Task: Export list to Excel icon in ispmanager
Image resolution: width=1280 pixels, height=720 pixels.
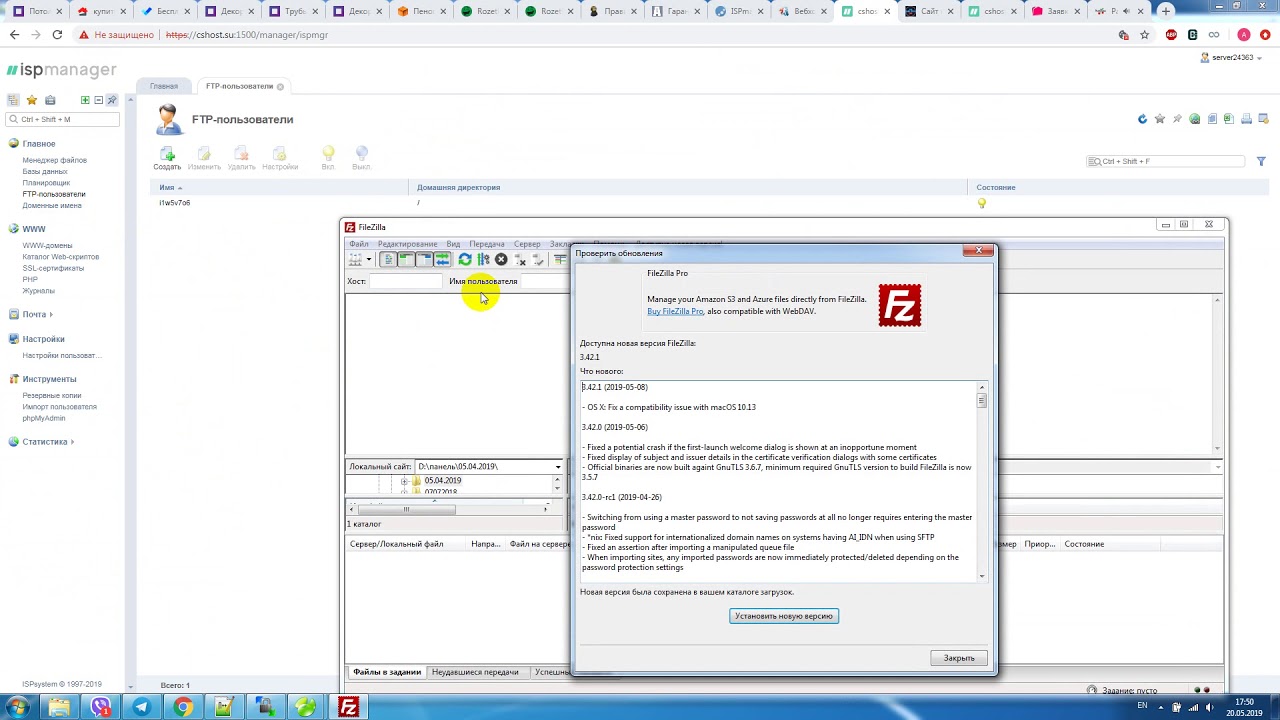Action: [x=1229, y=119]
